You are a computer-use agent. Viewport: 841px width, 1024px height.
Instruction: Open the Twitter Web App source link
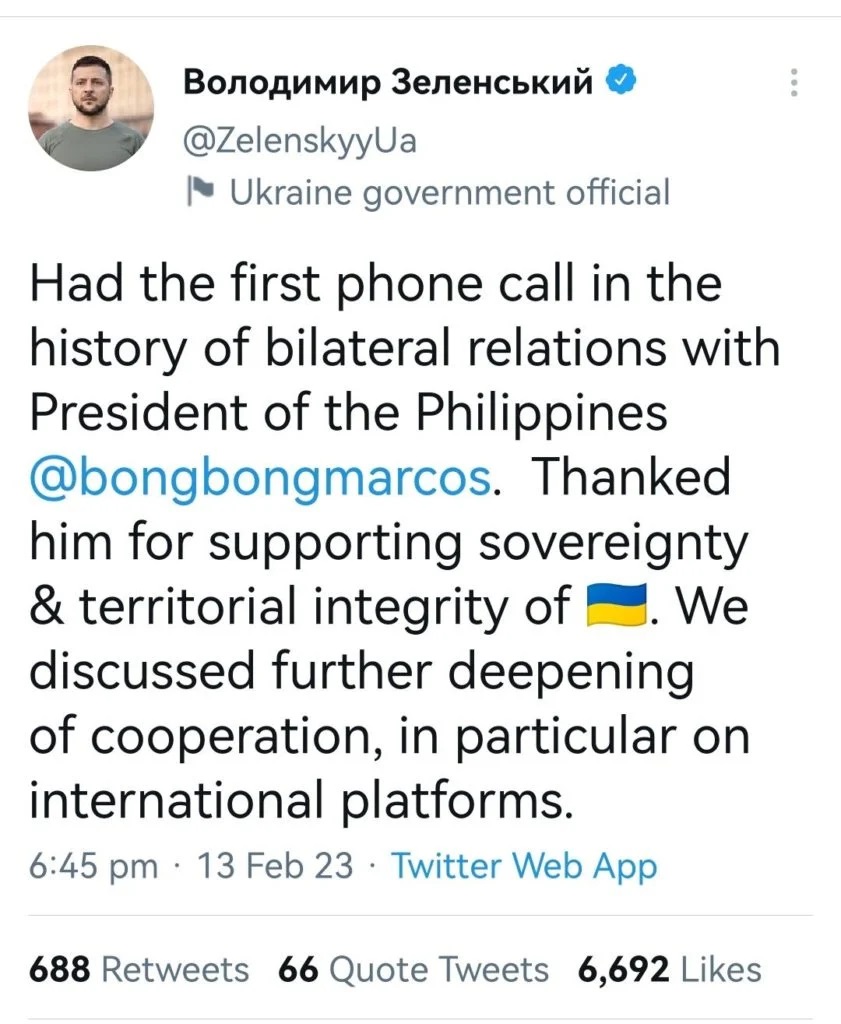coord(524,865)
